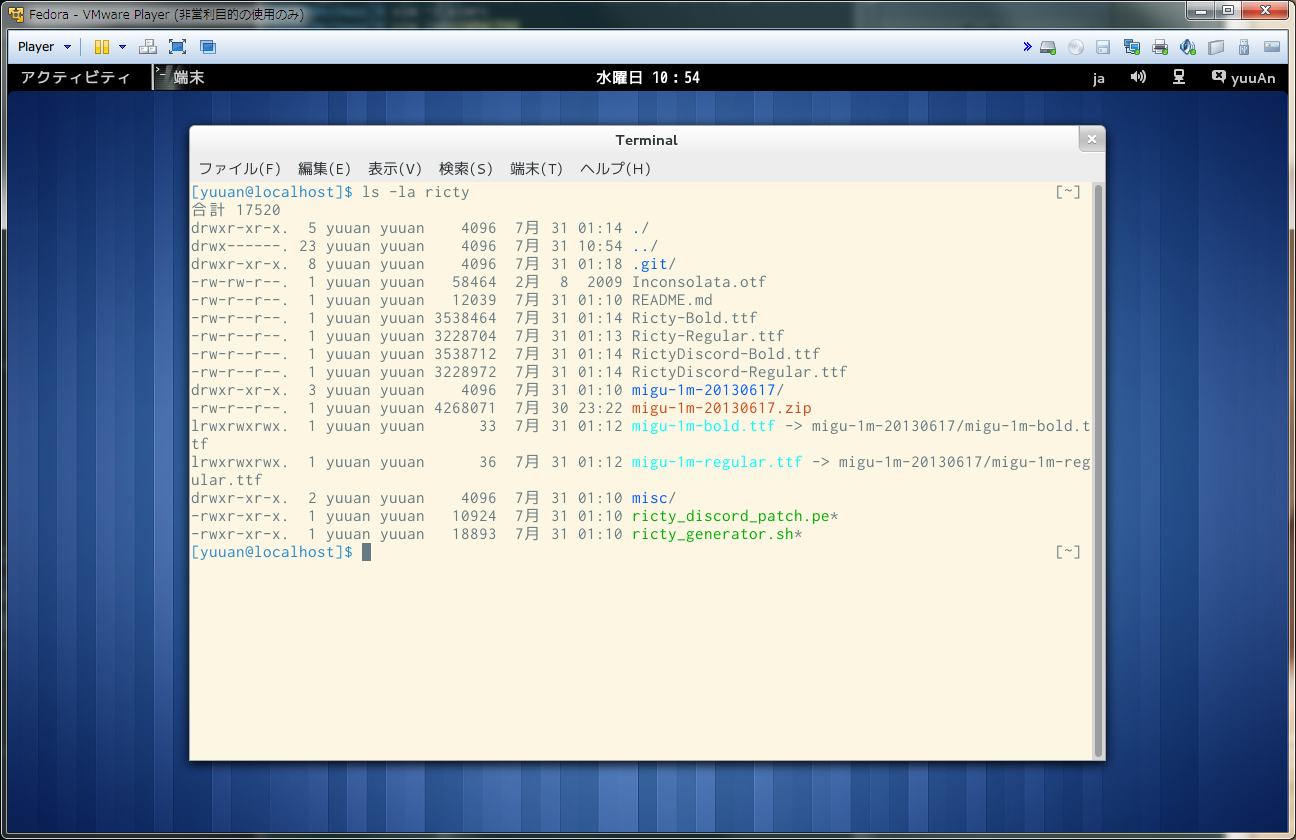Click the ".git/" directory entry
The image size is (1296, 840).
654,264
